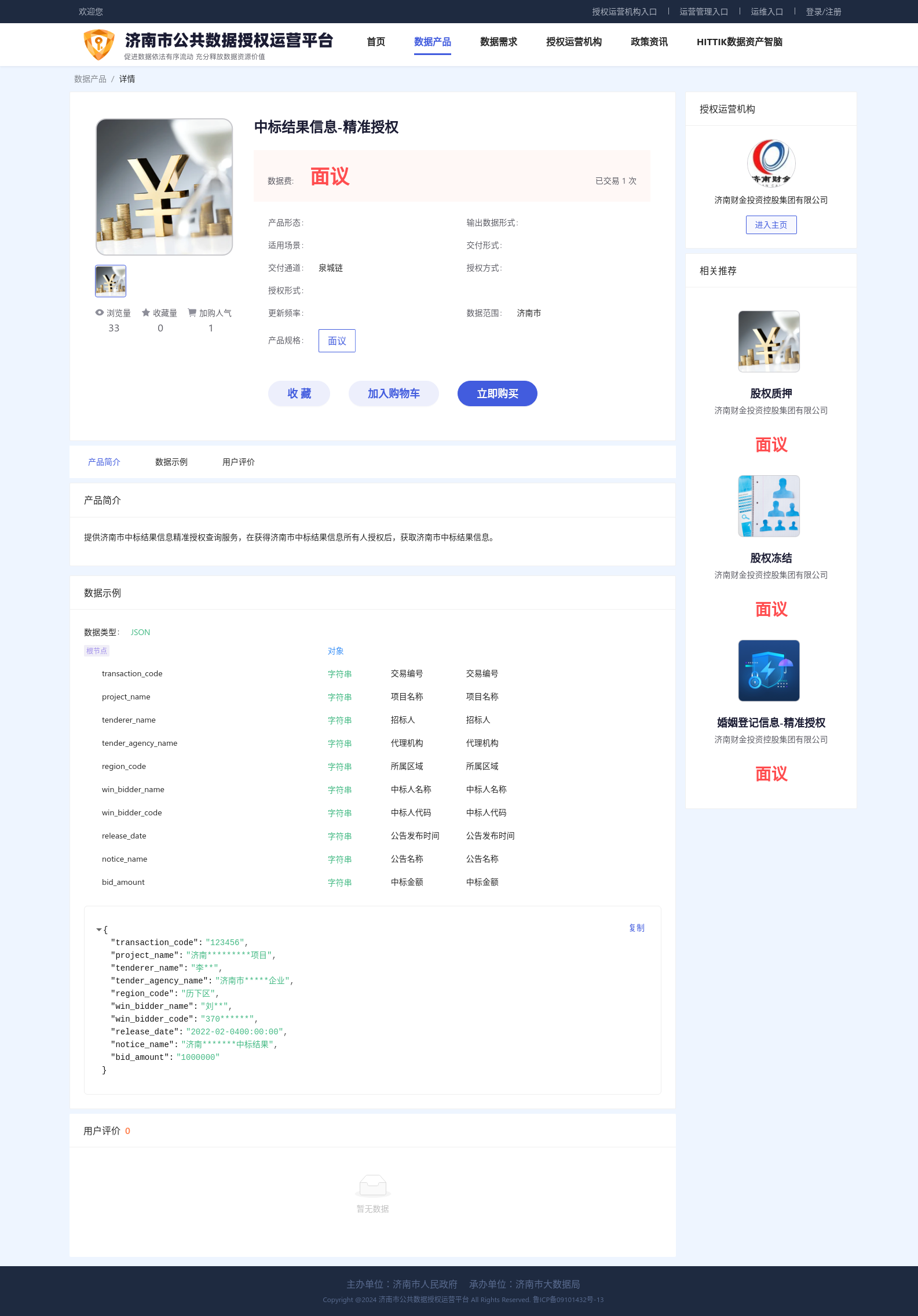Screen dimensions: 918x1316
Task: Switch to the 产品简介 tab
Action: pos(104,462)
